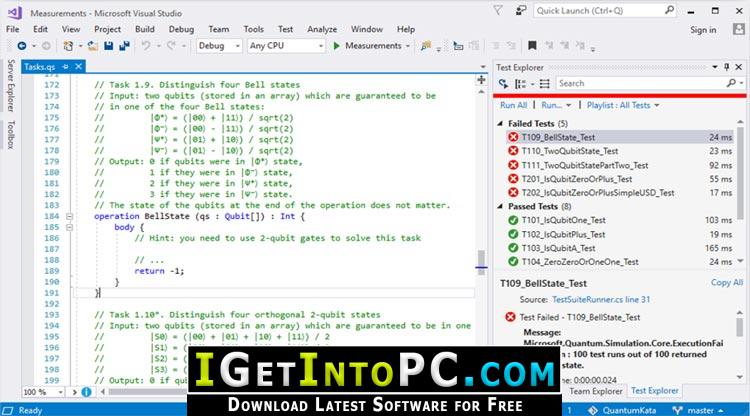Pin the Test Explorer panel
The width and height of the screenshot is (750, 416).
tap(727, 67)
